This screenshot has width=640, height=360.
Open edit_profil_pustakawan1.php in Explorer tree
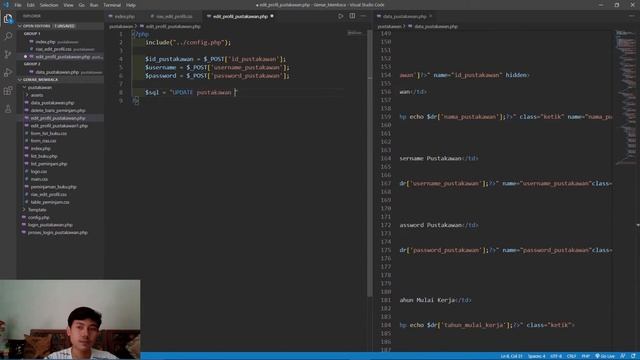[59, 126]
